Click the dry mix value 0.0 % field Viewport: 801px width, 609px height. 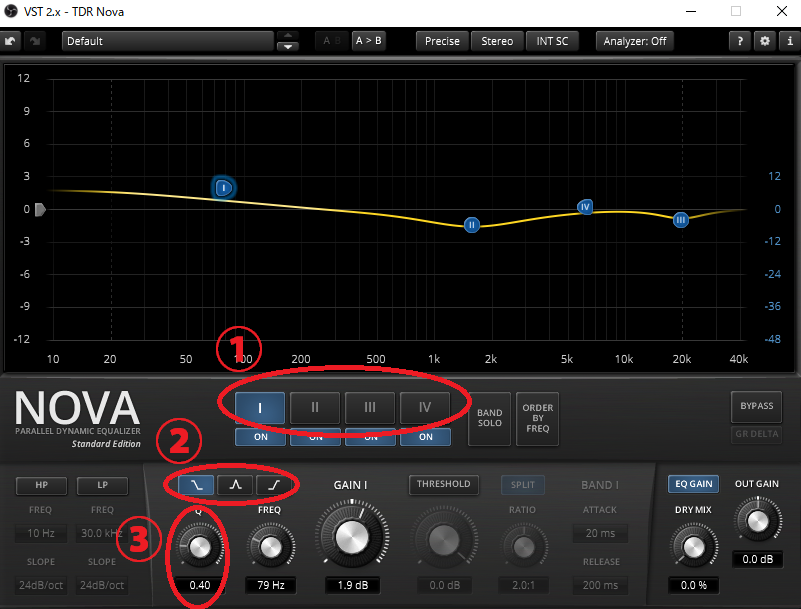pos(694,585)
